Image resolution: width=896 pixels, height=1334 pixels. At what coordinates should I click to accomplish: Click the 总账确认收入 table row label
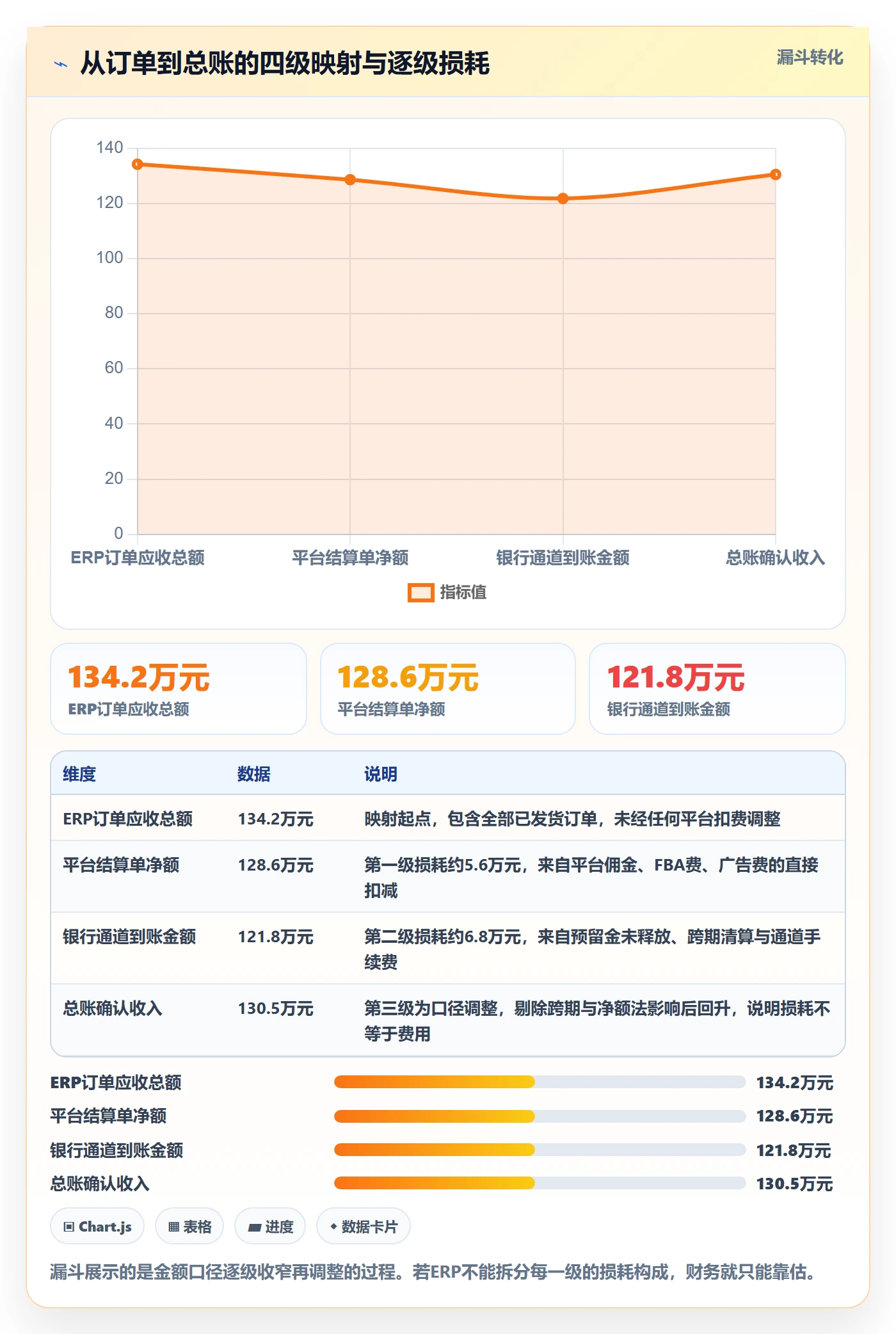coord(113,1008)
